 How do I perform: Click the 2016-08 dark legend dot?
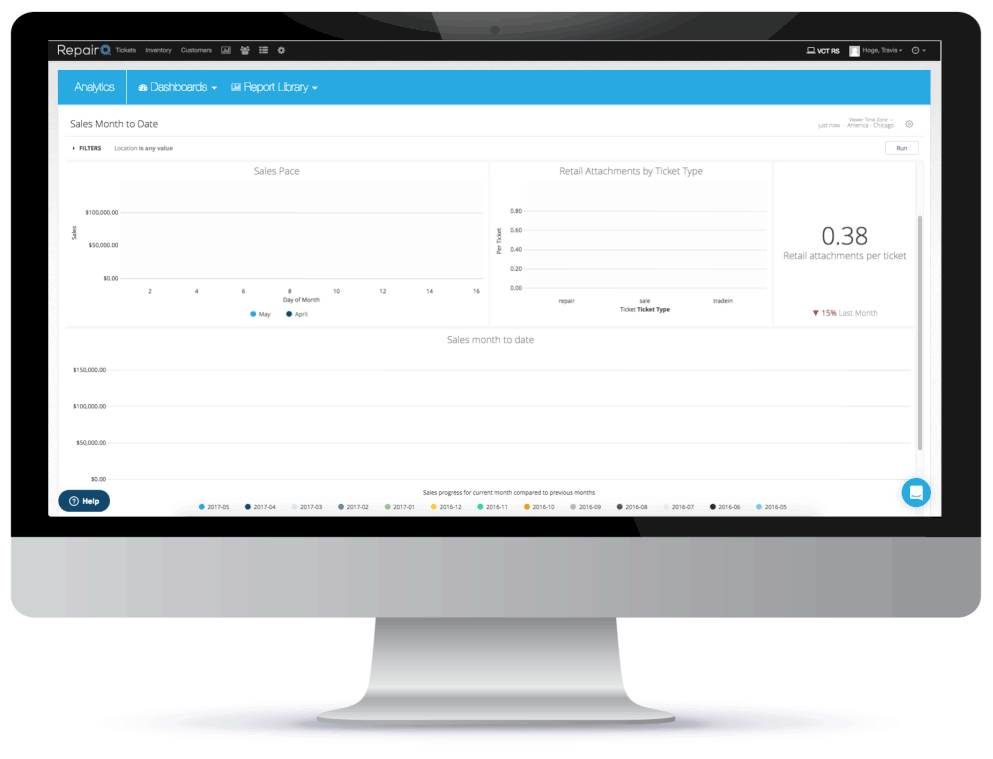(x=619, y=507)
